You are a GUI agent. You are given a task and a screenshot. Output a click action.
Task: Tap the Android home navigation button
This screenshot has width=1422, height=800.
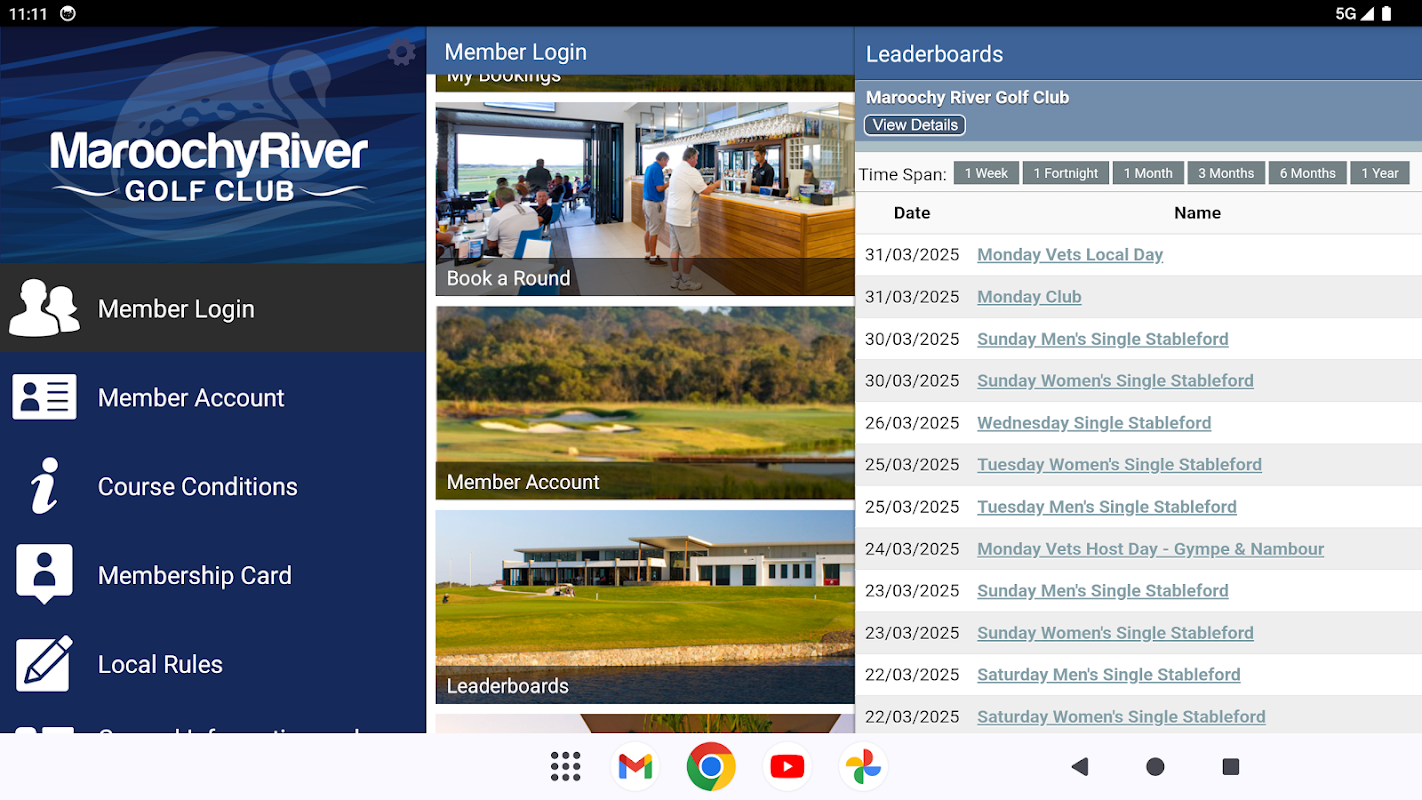point(1155,767)
